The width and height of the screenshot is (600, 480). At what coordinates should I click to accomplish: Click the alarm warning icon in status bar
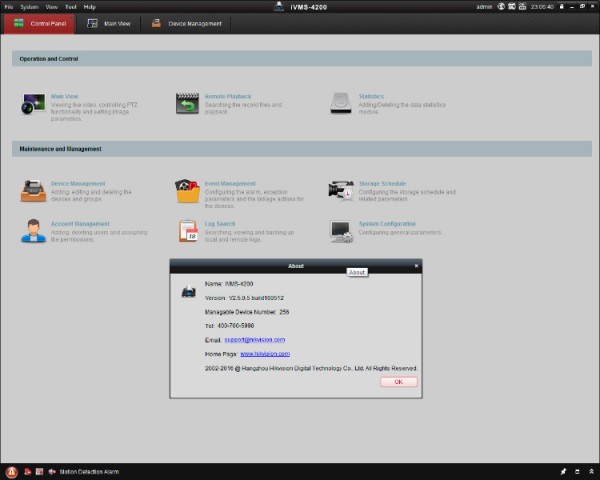[x=11, y=472]
